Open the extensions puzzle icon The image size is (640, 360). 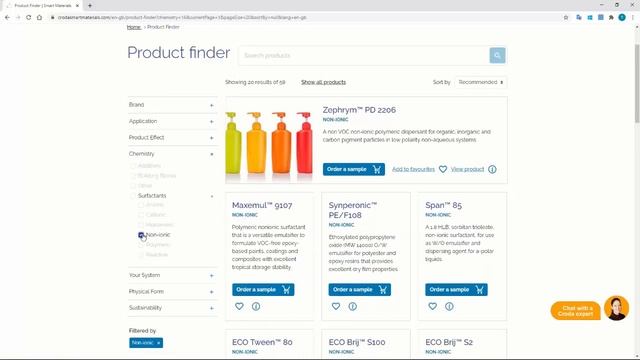pyautogui.click(x=611, y=18)
